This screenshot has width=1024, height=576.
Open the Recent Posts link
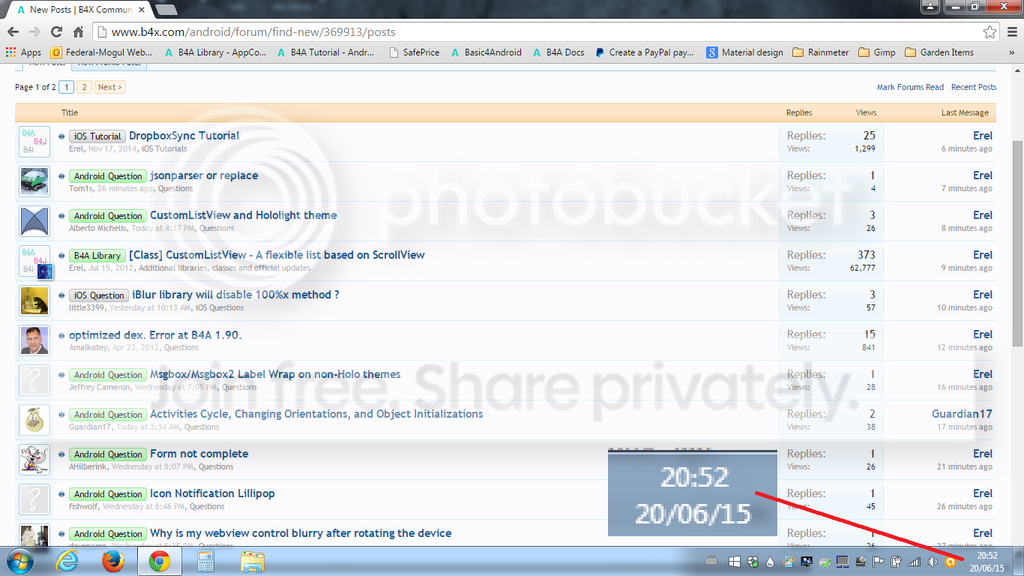[x=974, y=87]
